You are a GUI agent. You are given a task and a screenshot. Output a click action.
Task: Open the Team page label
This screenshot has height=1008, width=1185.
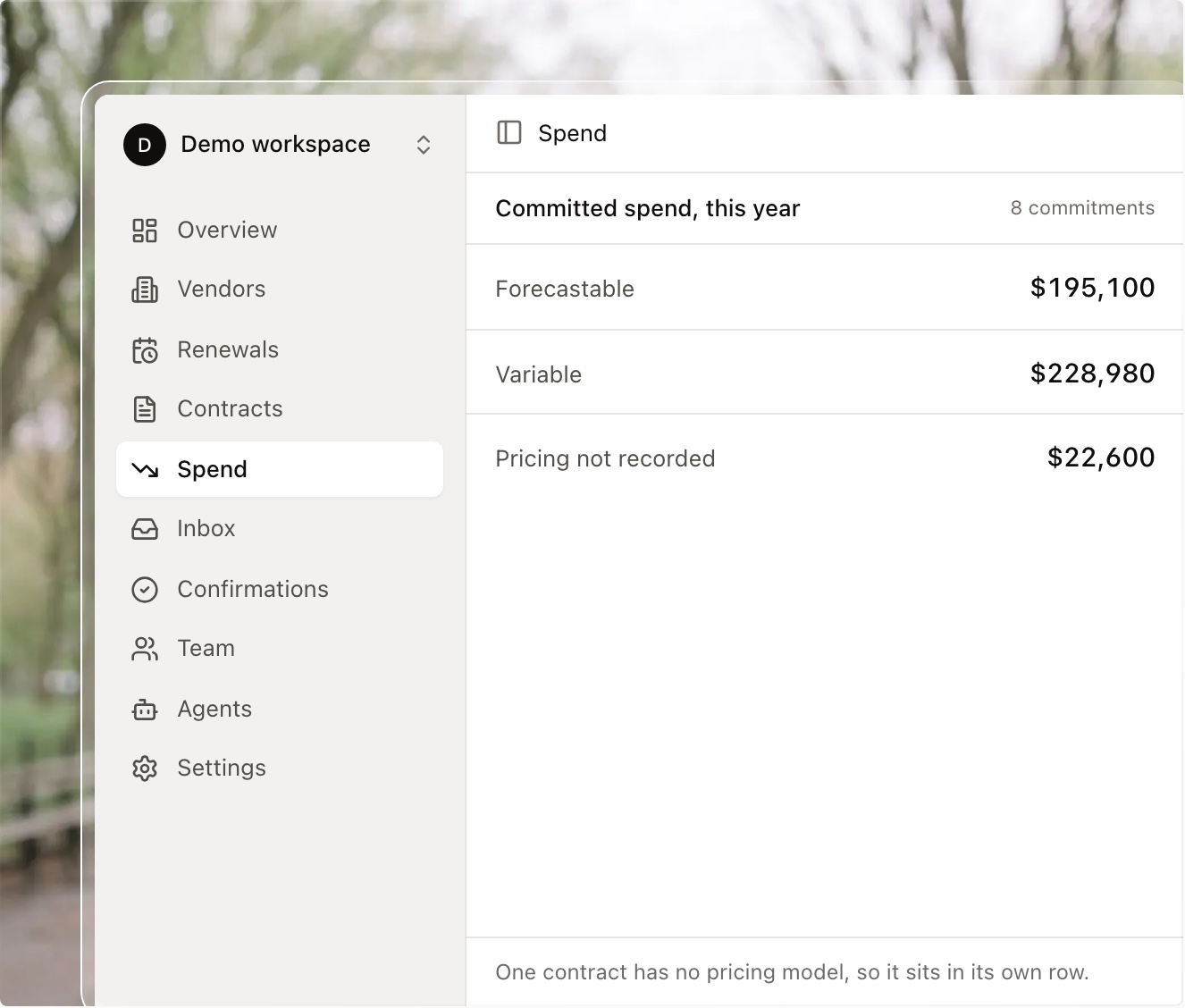(x=206, y=649)
